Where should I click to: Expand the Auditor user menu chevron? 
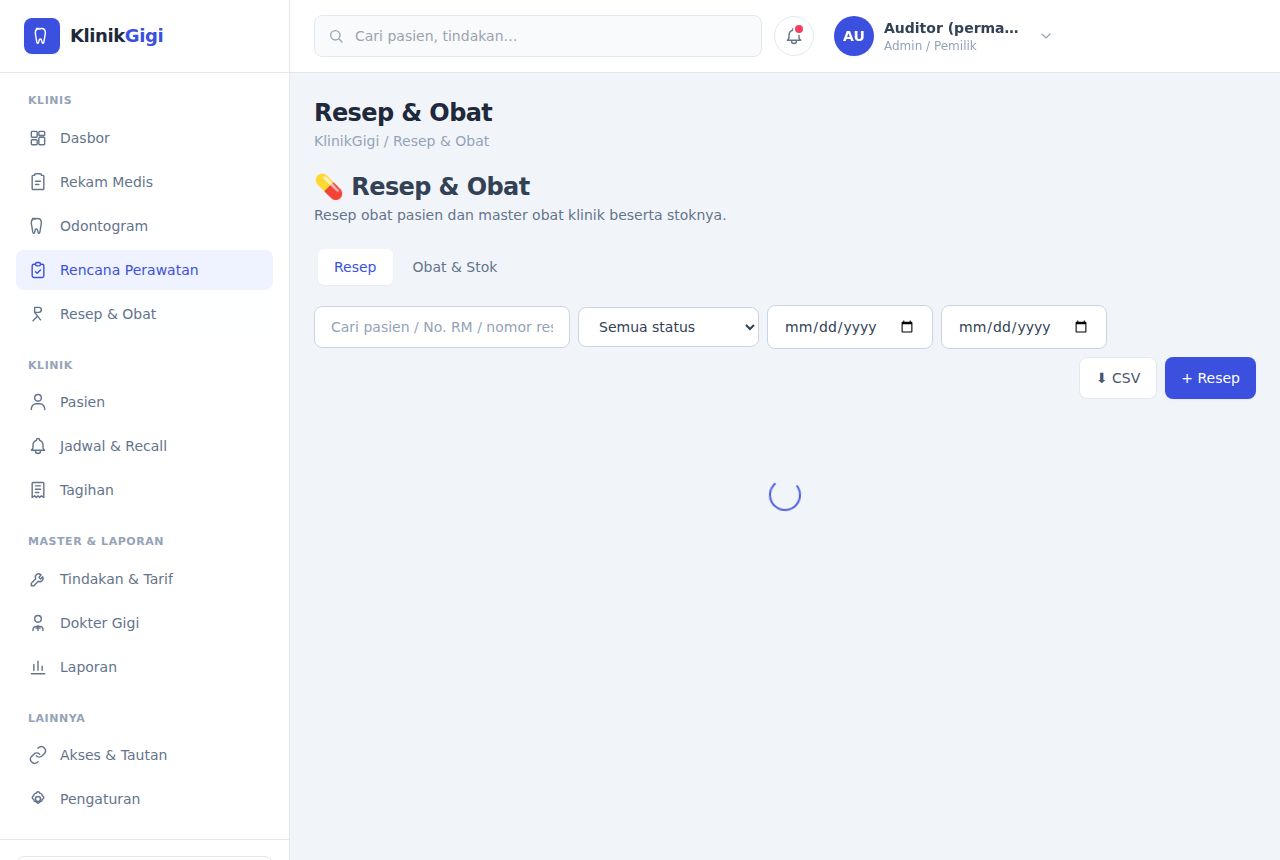[x=1046, y=36]
